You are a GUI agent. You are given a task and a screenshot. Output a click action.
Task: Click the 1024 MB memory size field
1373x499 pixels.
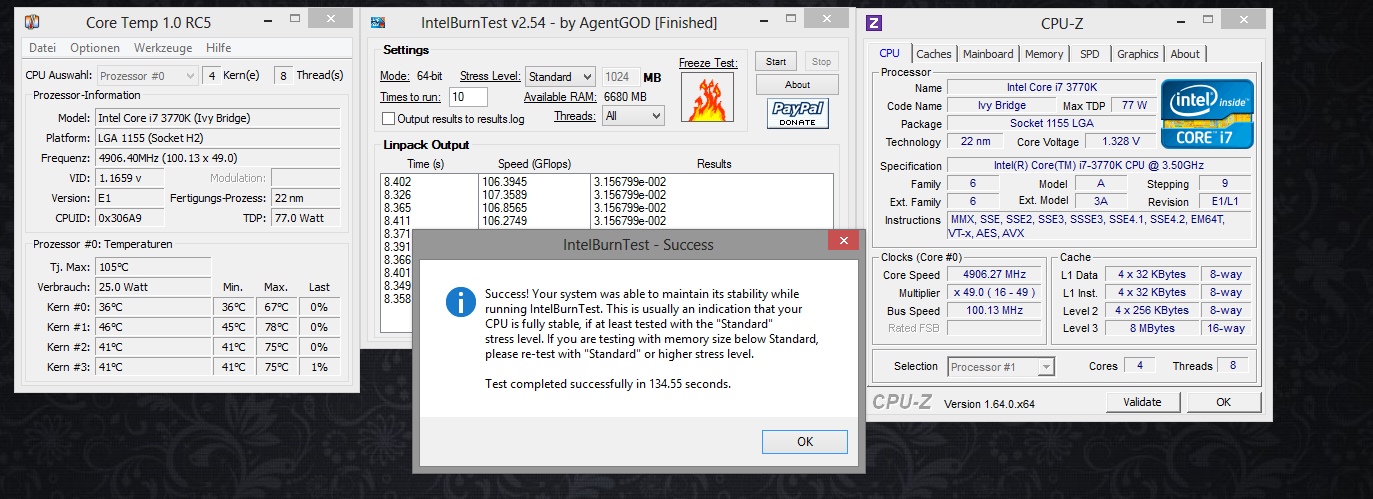click(621, 77)
